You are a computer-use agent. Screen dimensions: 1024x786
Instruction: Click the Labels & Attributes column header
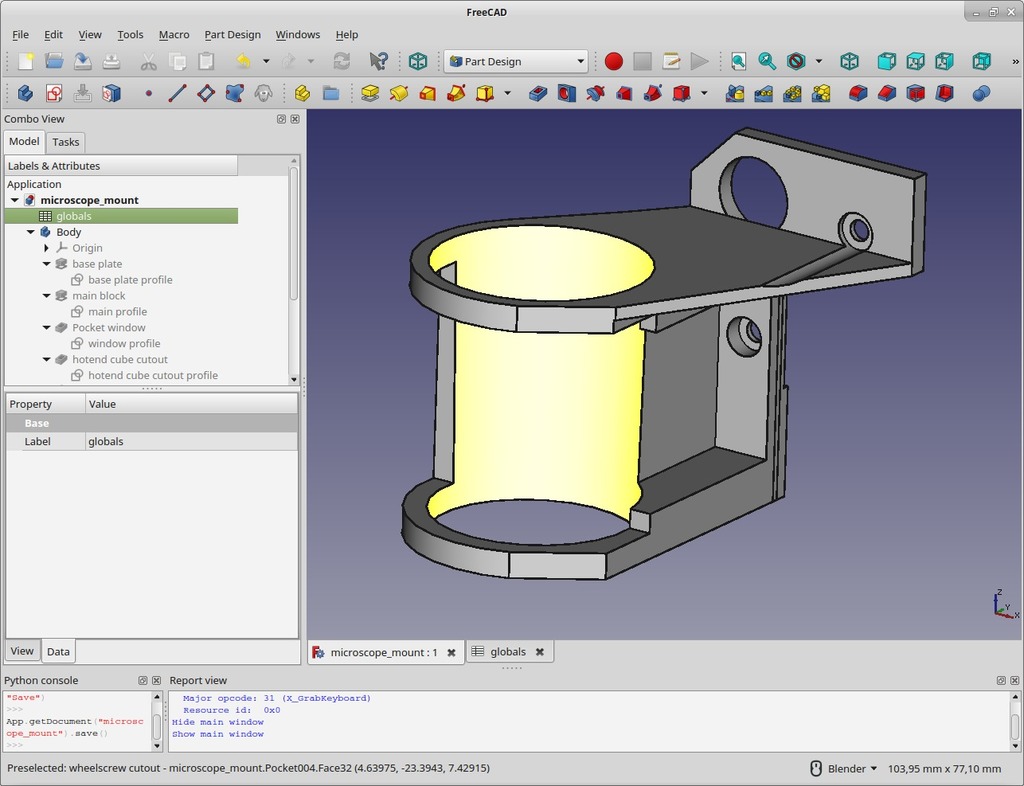coord(121,166)
